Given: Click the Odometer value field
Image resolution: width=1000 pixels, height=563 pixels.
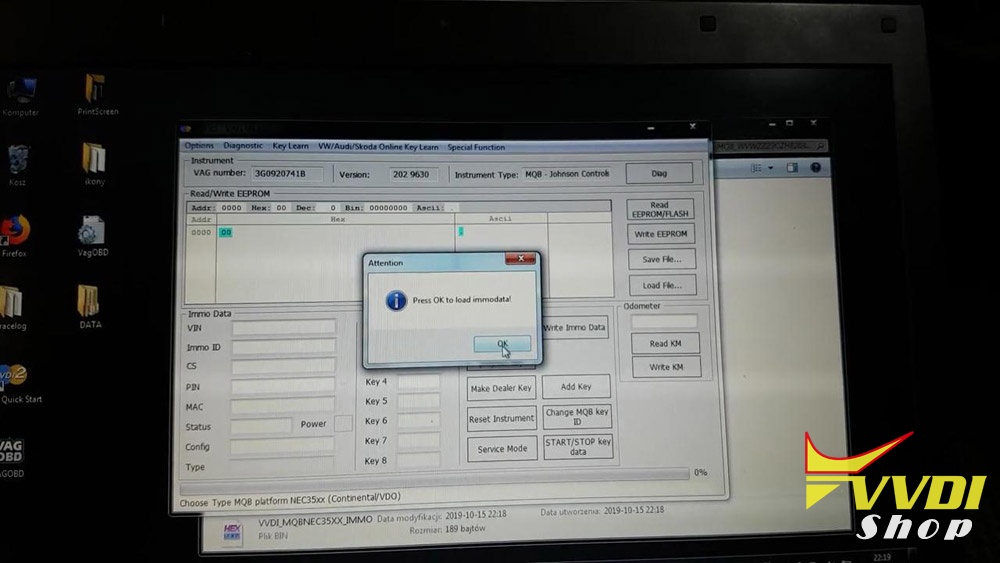Looking at the screenshot, I should pyautogui.click(x=664, y=321).
